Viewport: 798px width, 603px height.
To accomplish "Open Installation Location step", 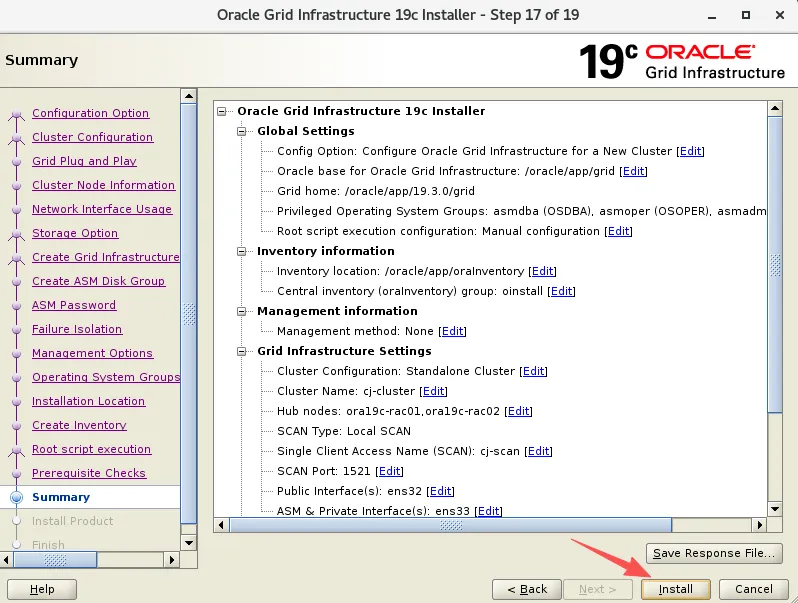I will point(89,400).
